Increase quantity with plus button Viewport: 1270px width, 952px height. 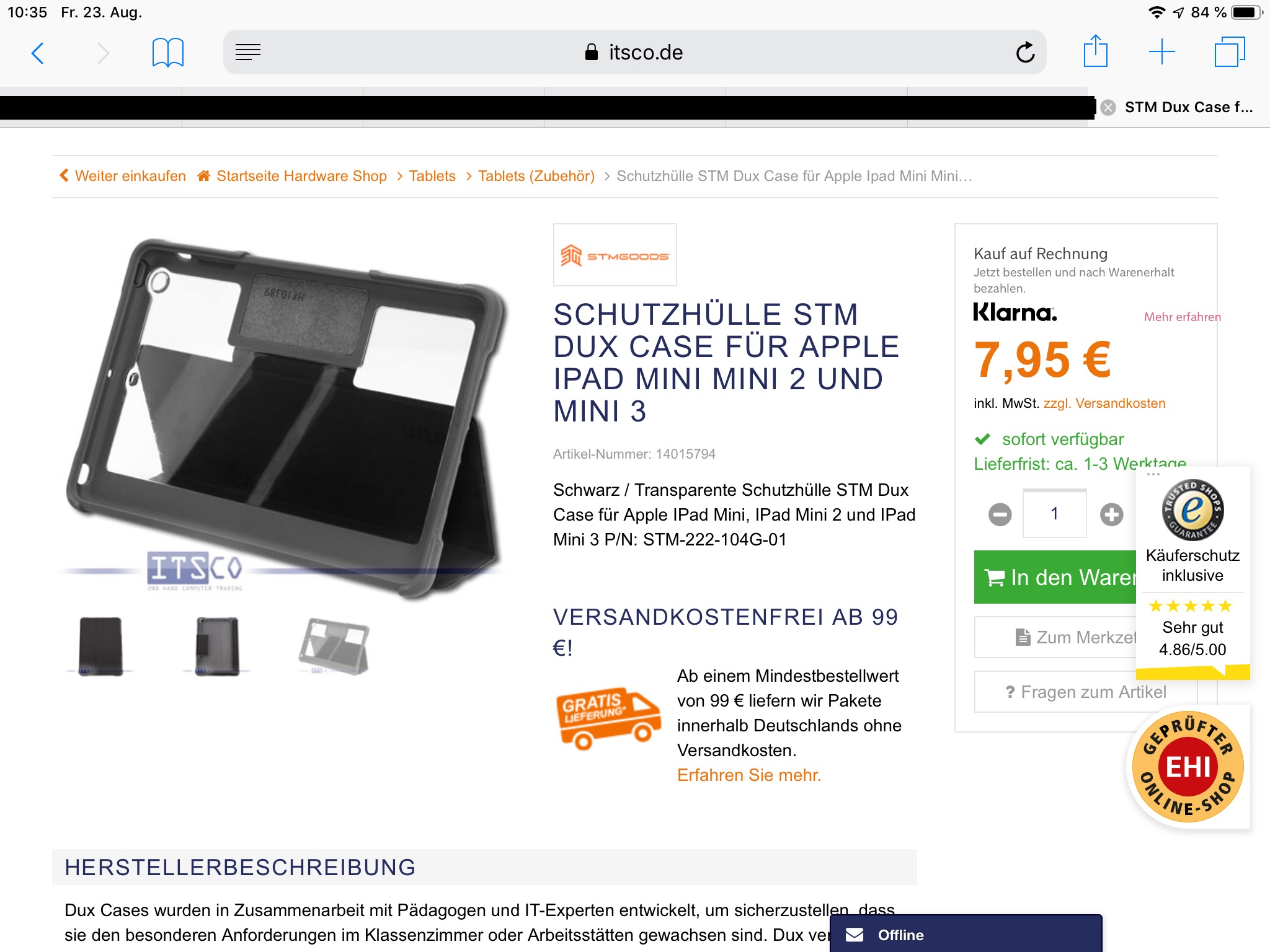click(1111, 514)
